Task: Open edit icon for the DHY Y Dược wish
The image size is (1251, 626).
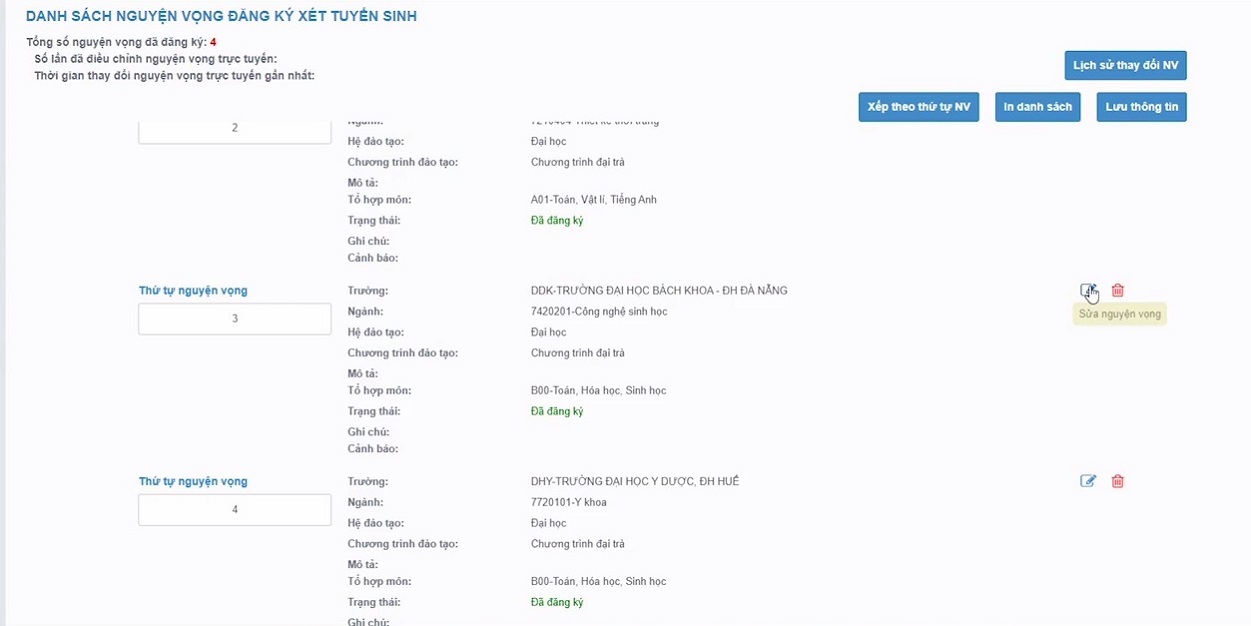Action: 1088,481
